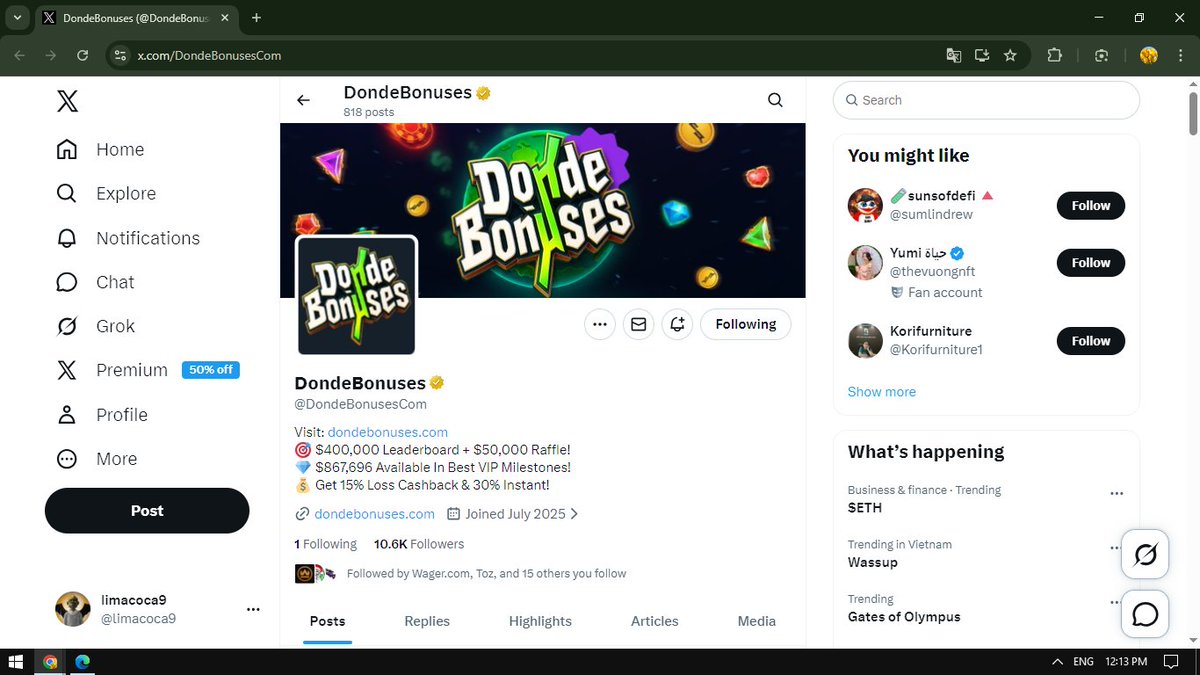The width and height of the screenshot is (1200, 675).
Task: Switch to the Highlights tab
Action: pyautogui.click(x=540, y=621)
